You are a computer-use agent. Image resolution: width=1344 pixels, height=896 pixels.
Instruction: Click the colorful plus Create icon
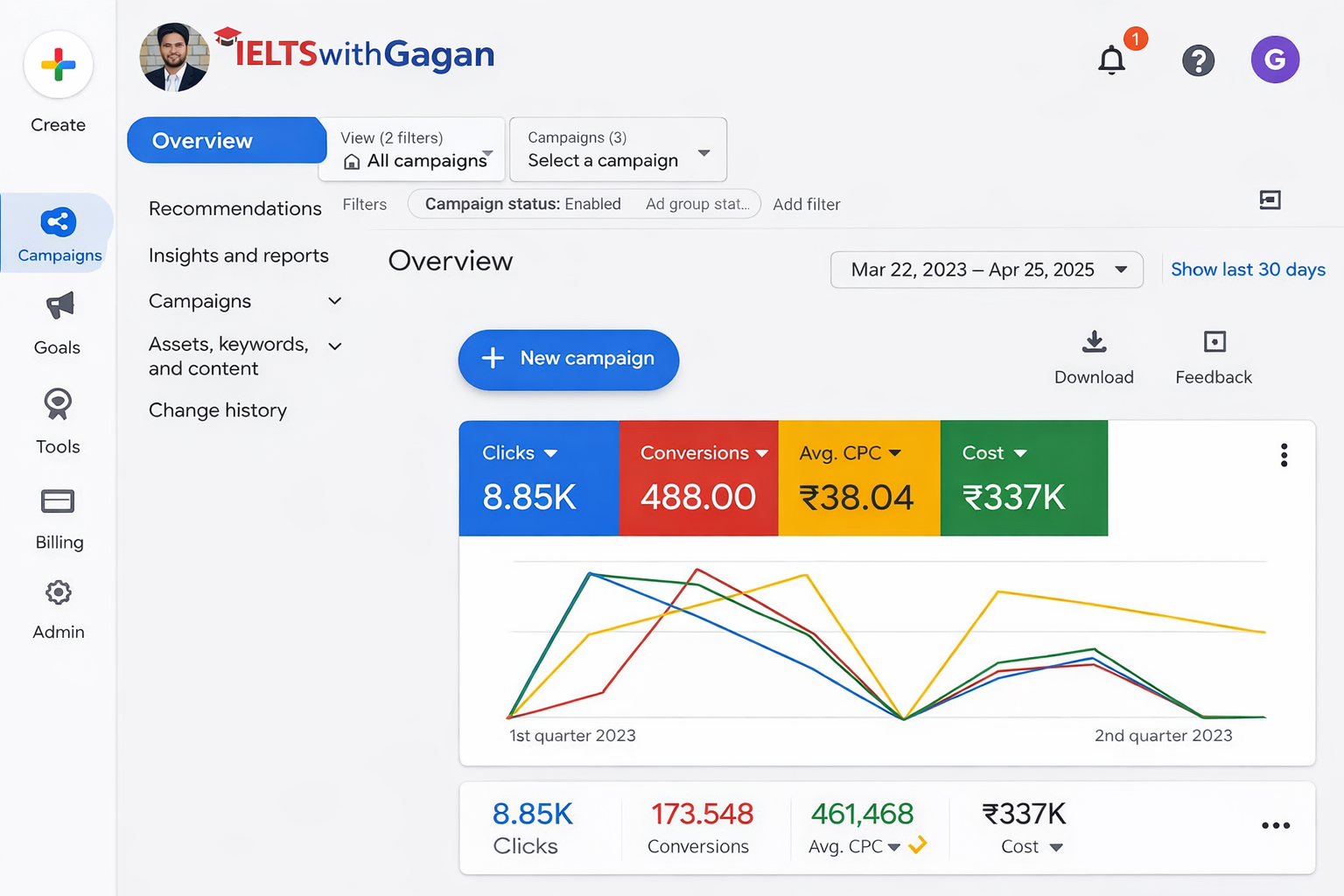click(59, 65)
